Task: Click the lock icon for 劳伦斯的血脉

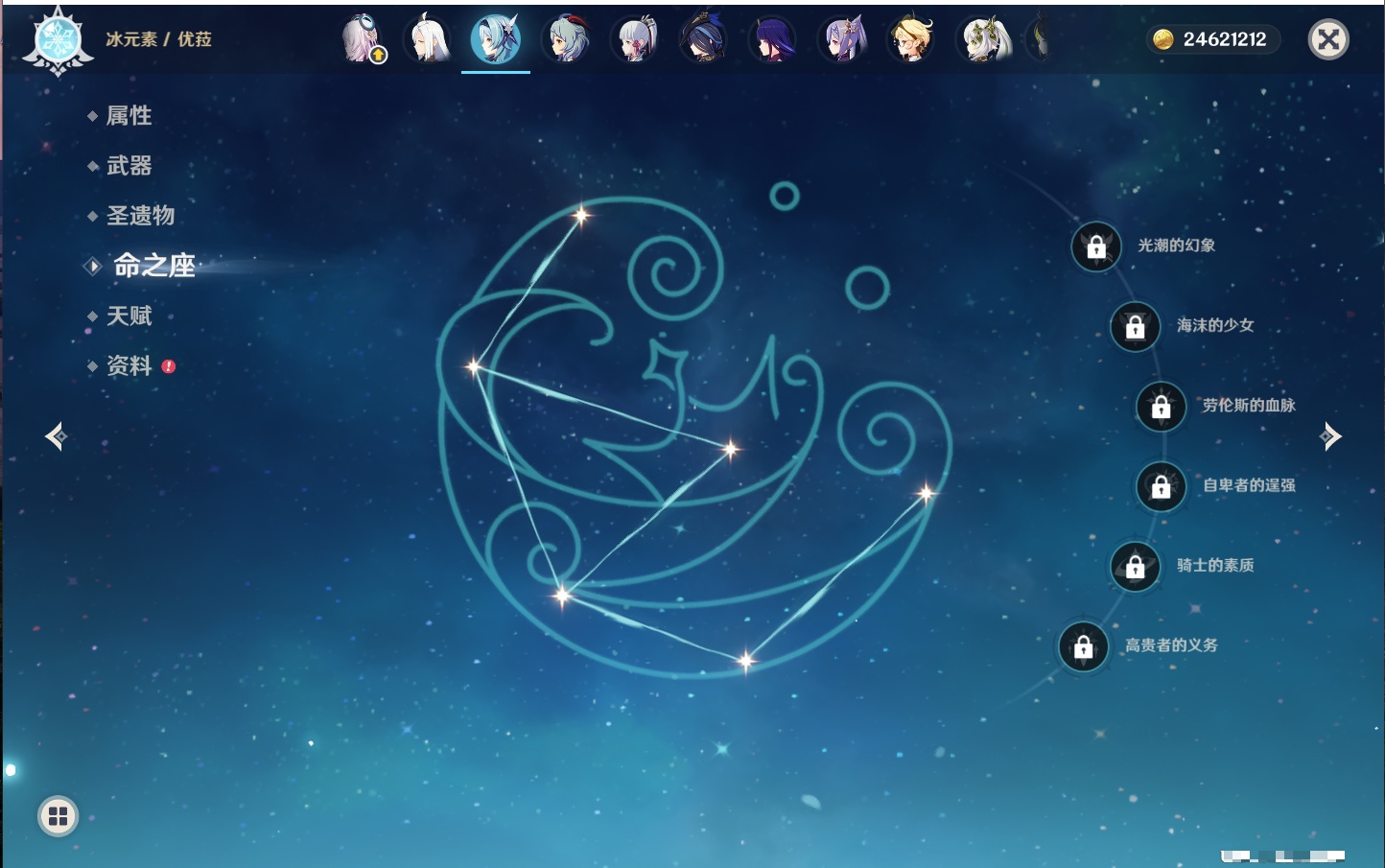Action: tap(1161, 407)
